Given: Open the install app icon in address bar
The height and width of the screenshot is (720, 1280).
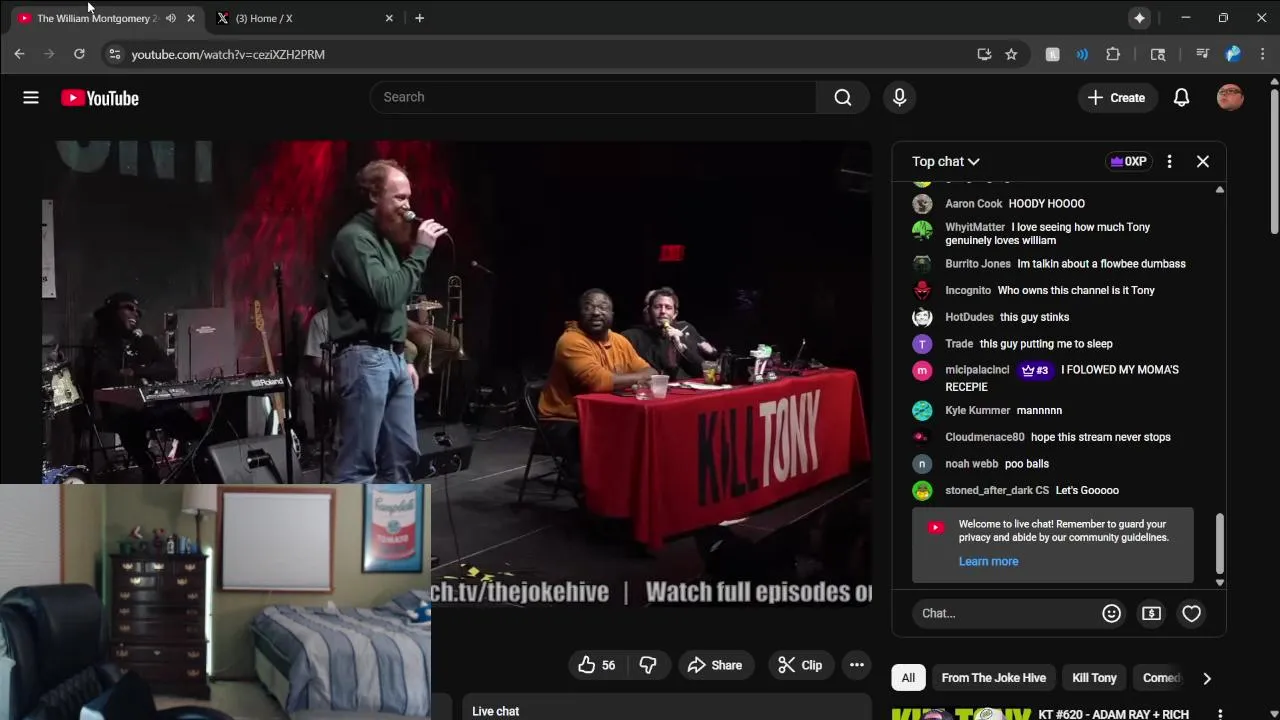Looking at the screenshot, I should tap(984, 54).
